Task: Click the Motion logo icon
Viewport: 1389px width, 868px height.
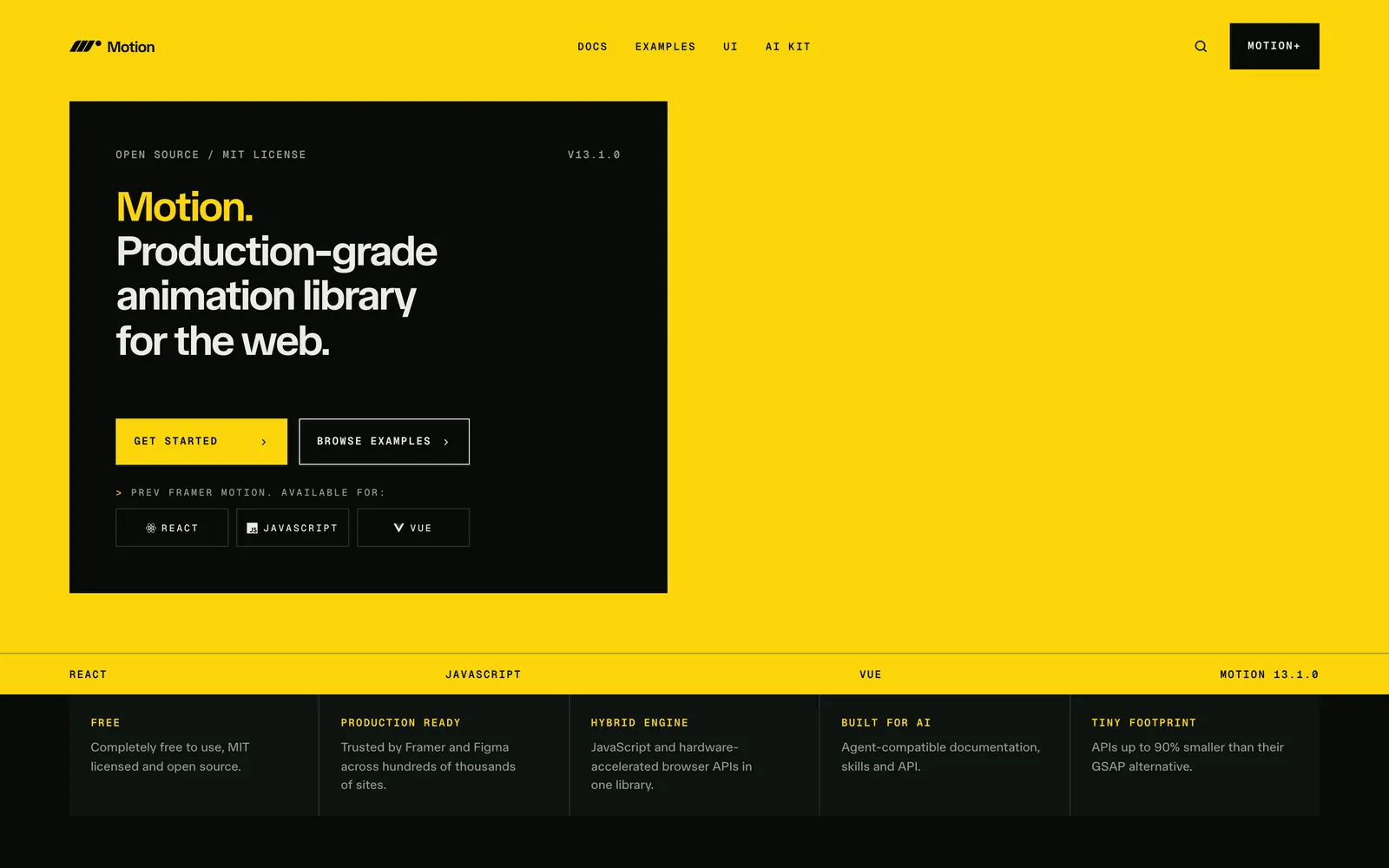Action: (86, 46)
